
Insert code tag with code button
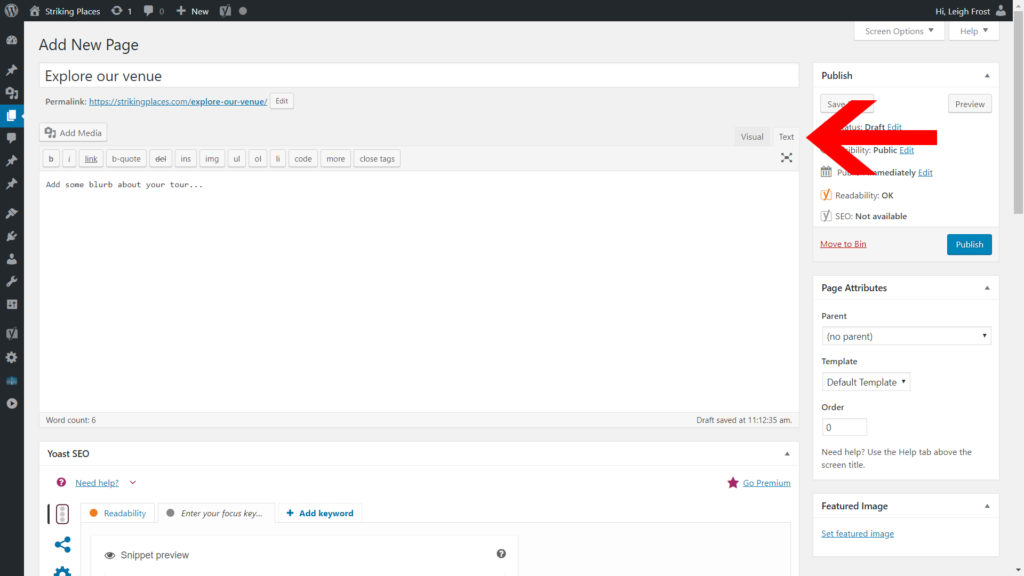[303, 159]
